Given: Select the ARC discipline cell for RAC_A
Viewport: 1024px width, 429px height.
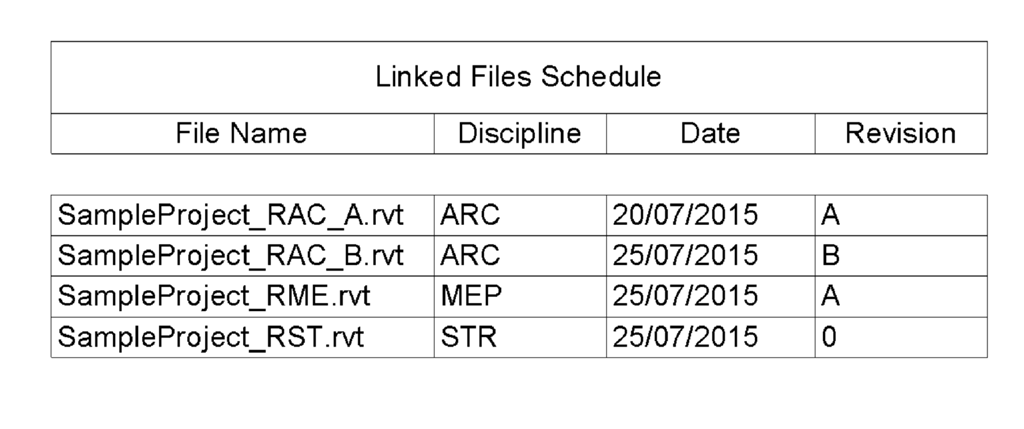Looking at the screenshot, I should [x=519, y=215].
